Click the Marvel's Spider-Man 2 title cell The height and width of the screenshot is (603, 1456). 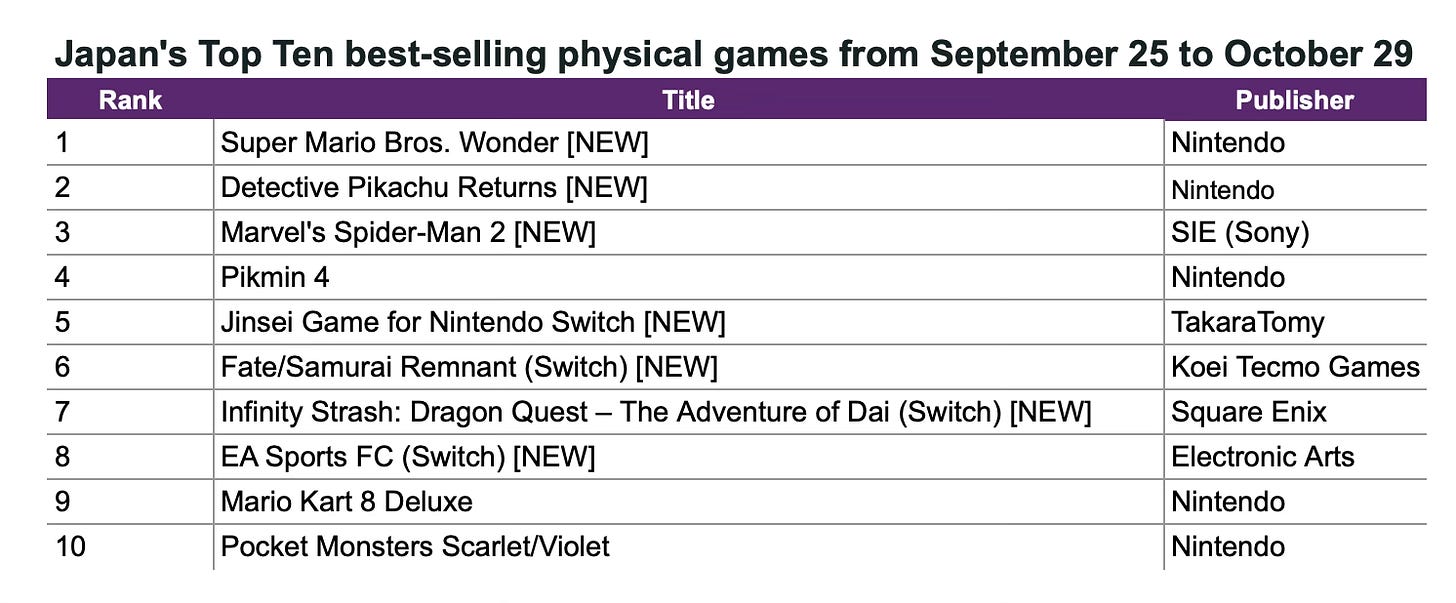point(408,233)
